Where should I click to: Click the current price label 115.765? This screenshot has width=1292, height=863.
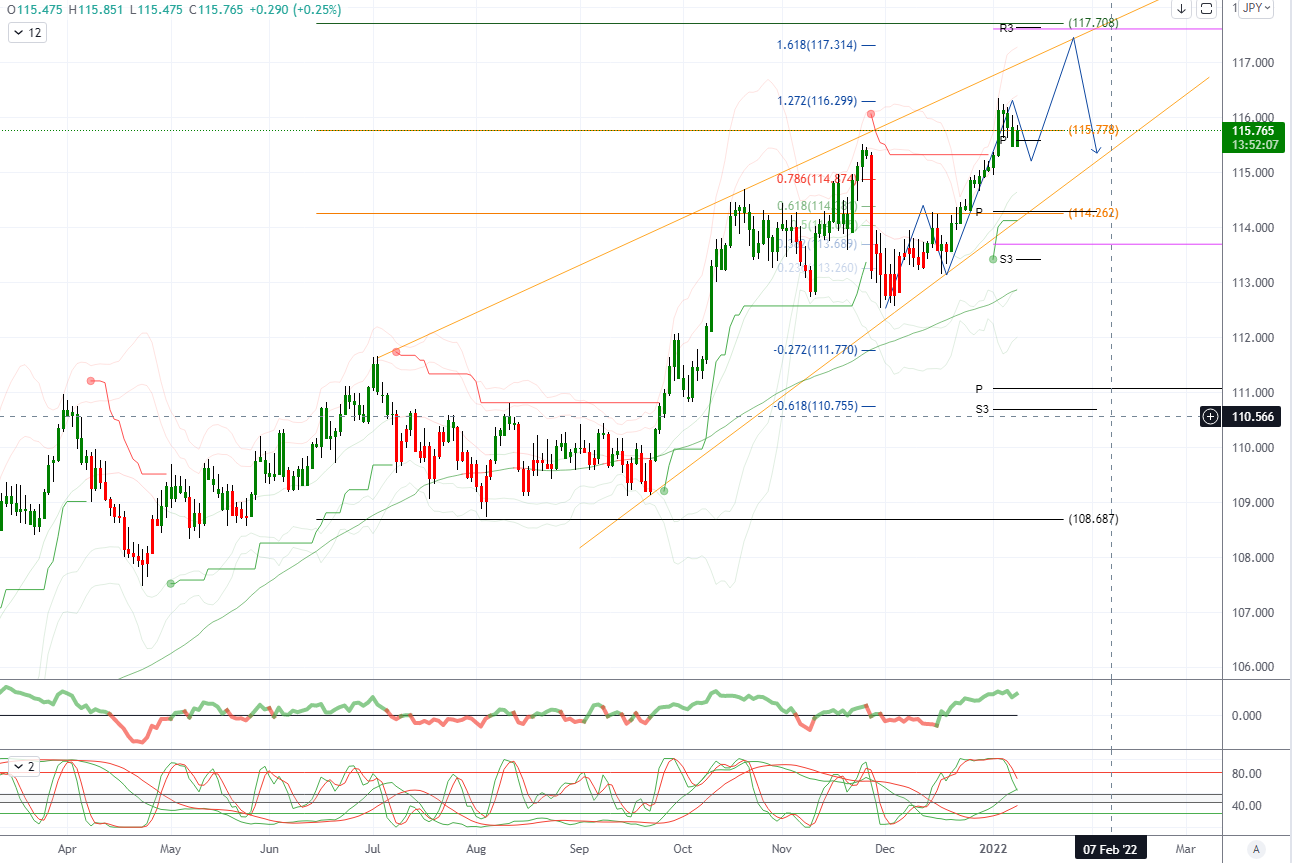1253,131
